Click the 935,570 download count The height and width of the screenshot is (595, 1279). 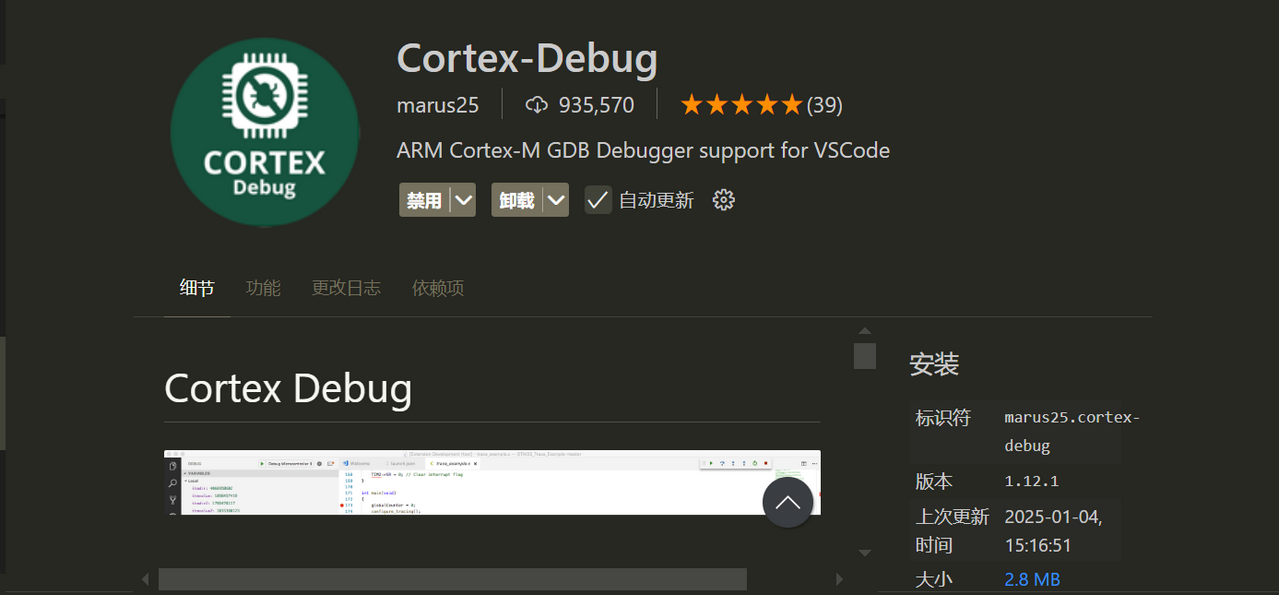(x=597, y=105)
